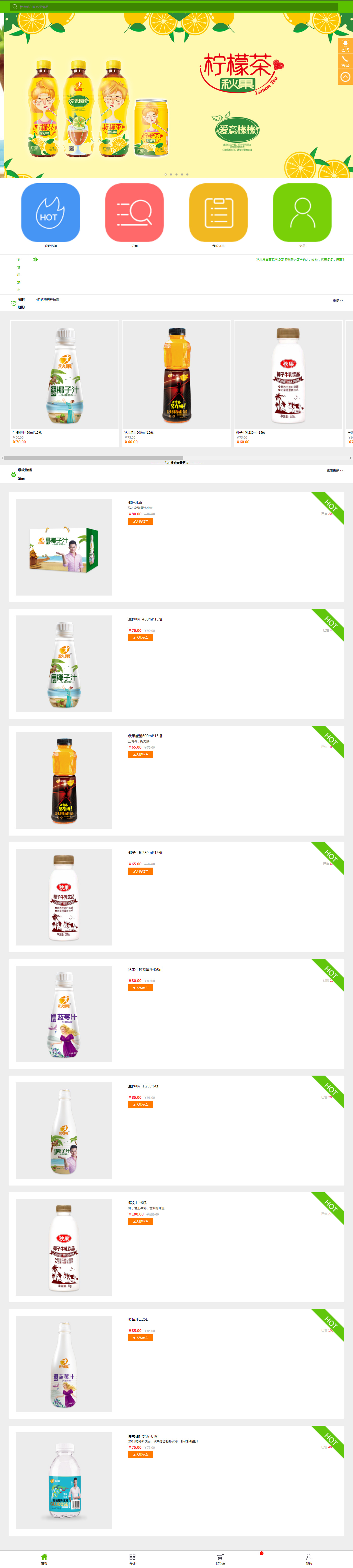Open the energy drink 600ml flash sale thumbnail

pyautogui.click(x=177, y=375)
